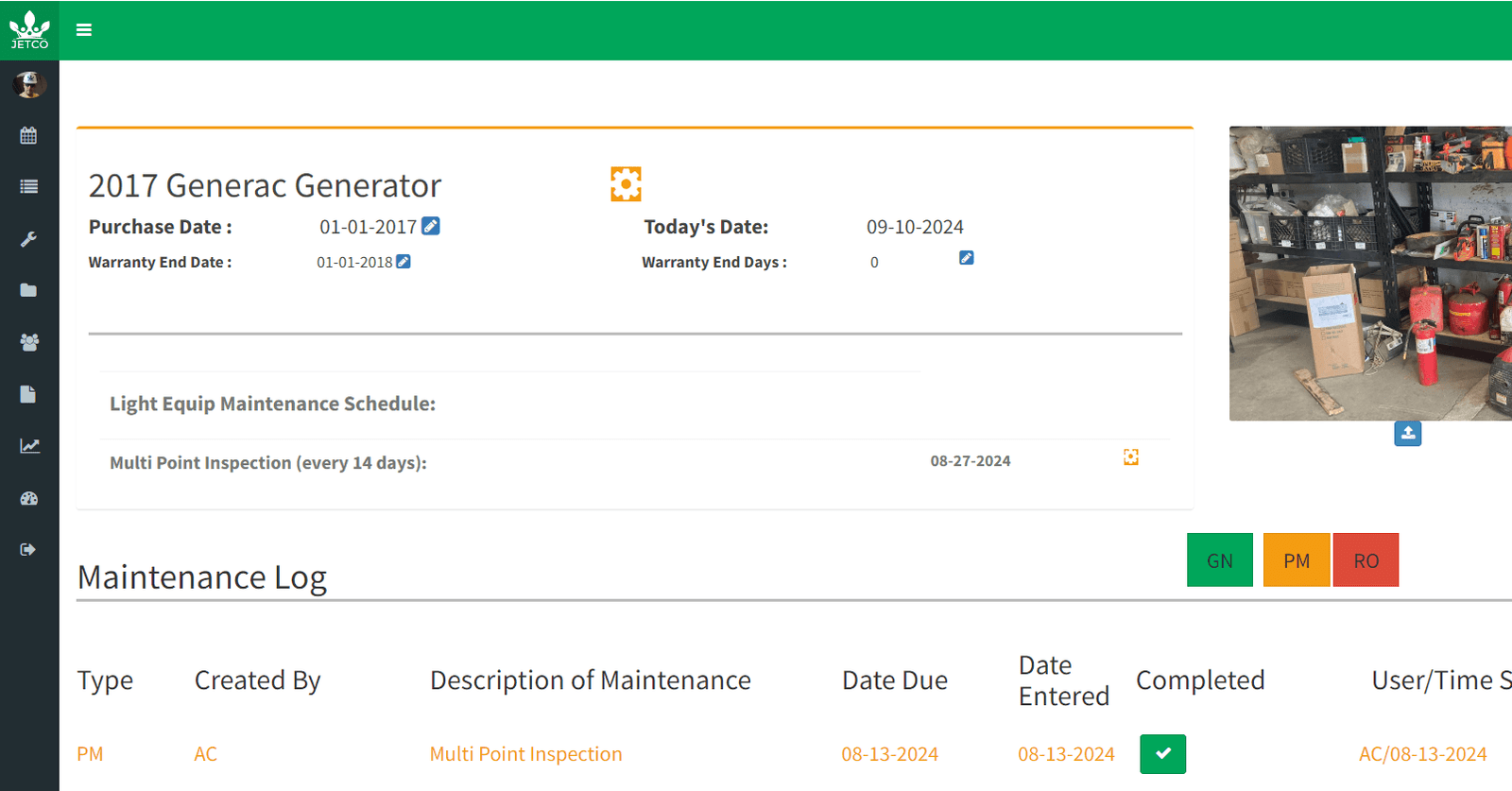Image resolution: width=1512 pixels, height=791 pixels.
Task: Edit the Warranty End Date
Action: (x=404, y=262)
